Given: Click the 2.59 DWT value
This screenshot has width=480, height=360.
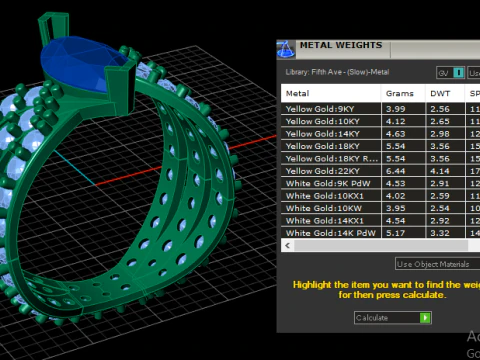Looking at the screenshot, I should (440, 196).
